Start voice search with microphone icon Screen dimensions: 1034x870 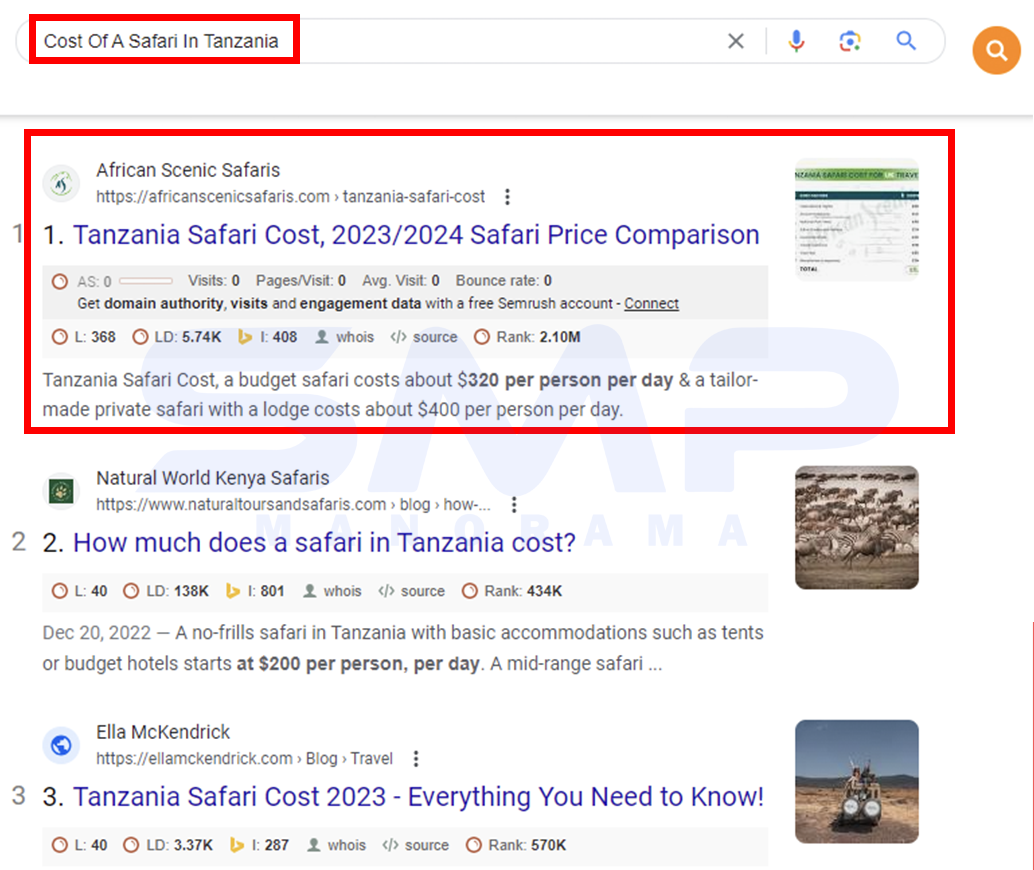(796, 41)
